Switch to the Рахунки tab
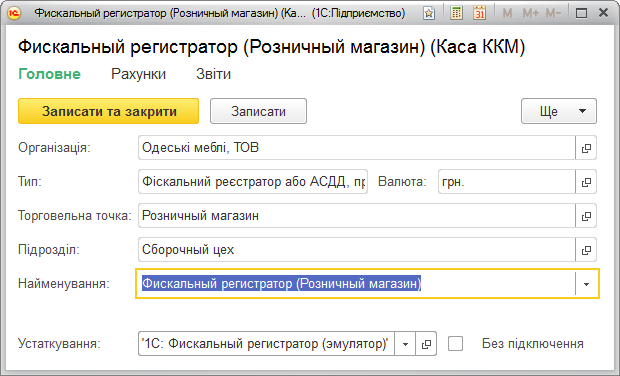 138,74
